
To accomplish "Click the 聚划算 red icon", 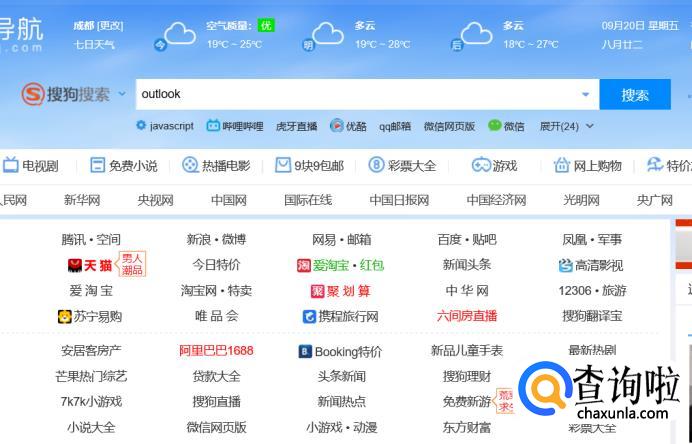I will click(x=318, y=291).
